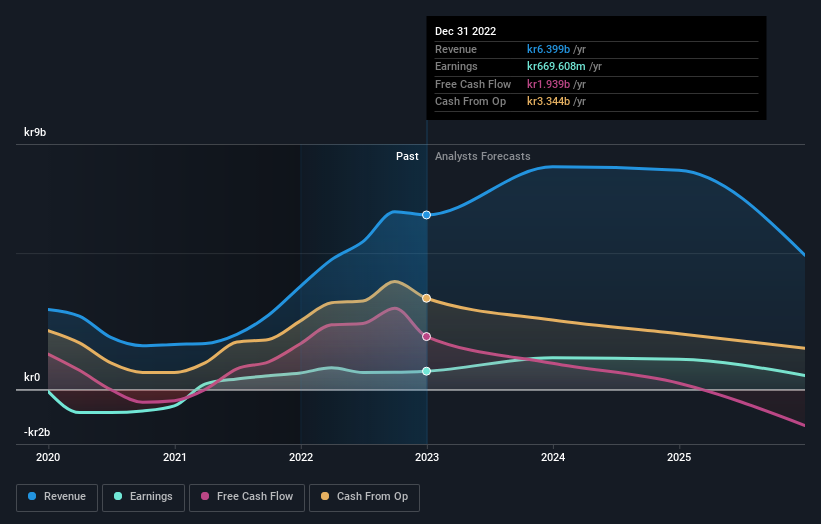Click the orange Cash From Op data point
This screenshot has height=524, width=821.
click(427, 298)
